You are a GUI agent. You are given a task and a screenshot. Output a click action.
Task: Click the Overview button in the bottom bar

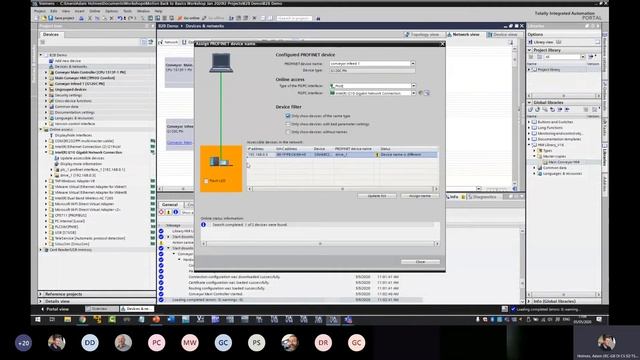(102, 309)
